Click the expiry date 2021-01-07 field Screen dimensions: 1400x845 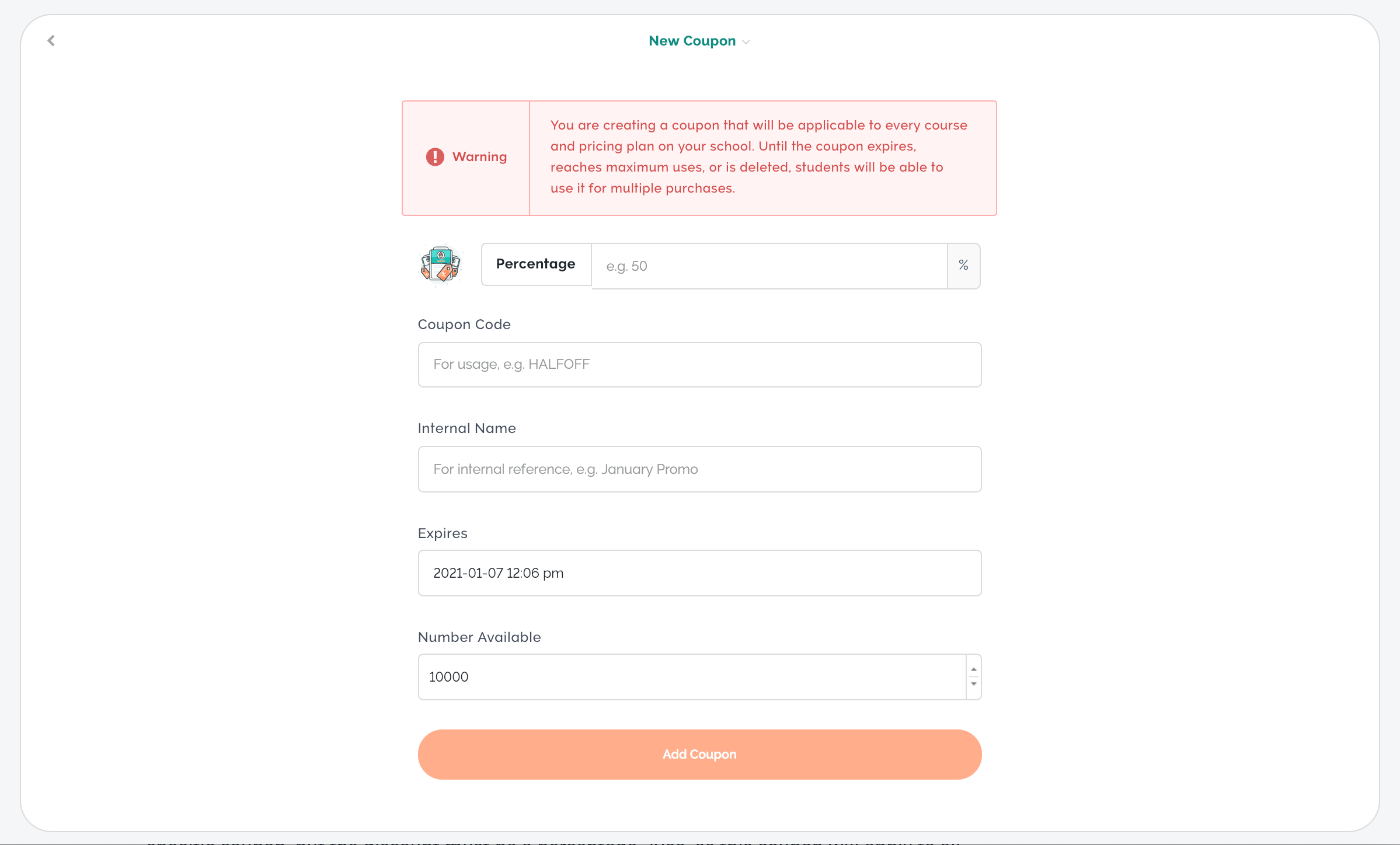coord(699,573)
